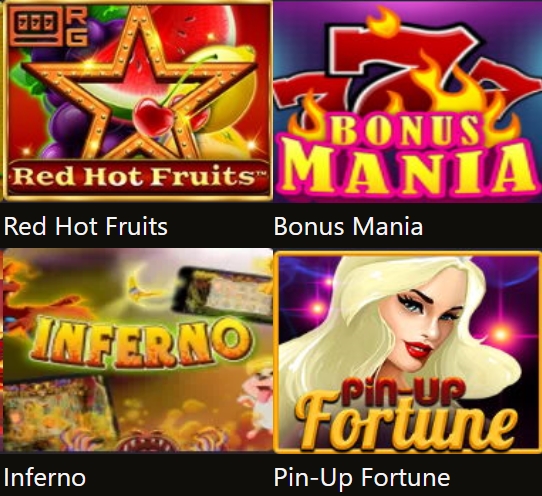The width and height of the screenshot is (542, 496).
Task: Launch the Inferno game tile
Action: coord(138,350)
